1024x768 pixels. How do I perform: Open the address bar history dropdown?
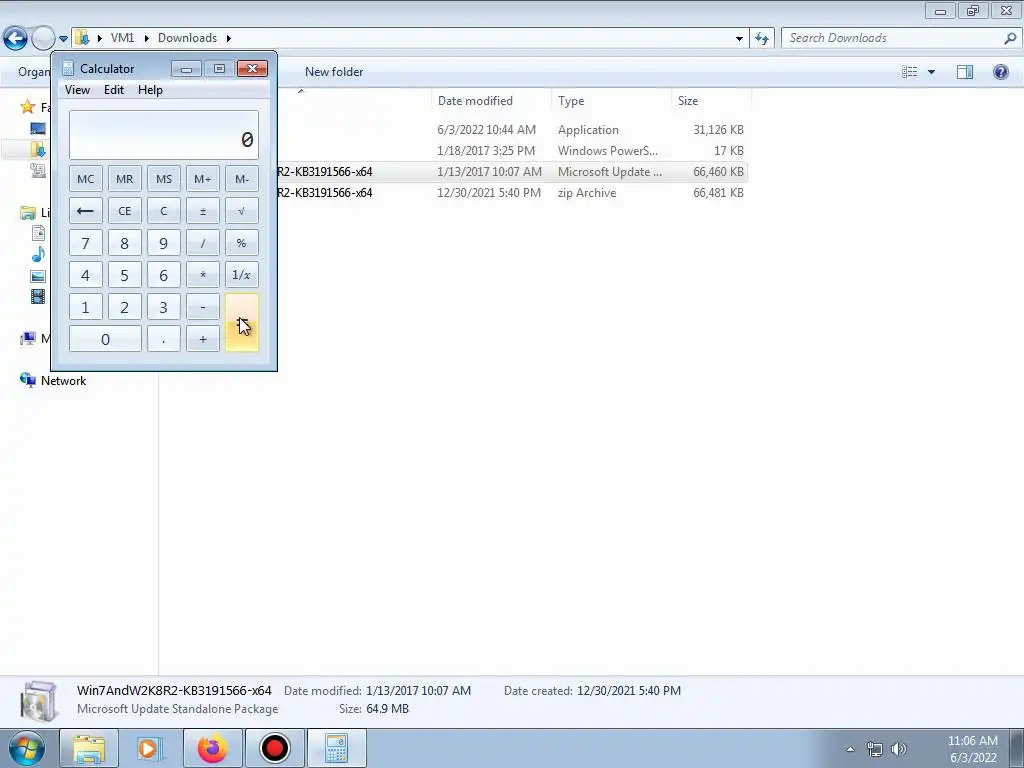coord(739,39)
